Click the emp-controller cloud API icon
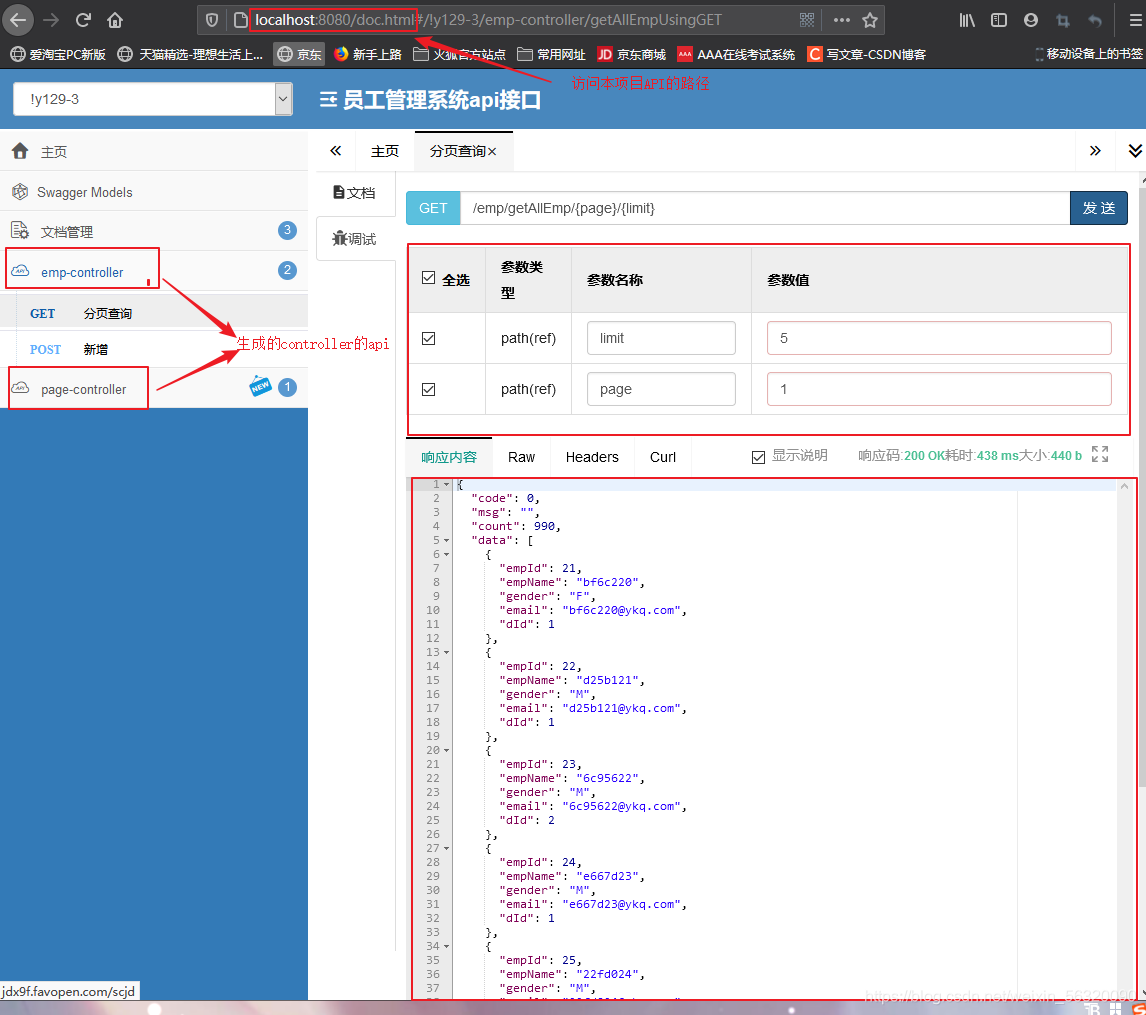Viewport: 1146px width, 1015px height. click(x=20, y=271)
